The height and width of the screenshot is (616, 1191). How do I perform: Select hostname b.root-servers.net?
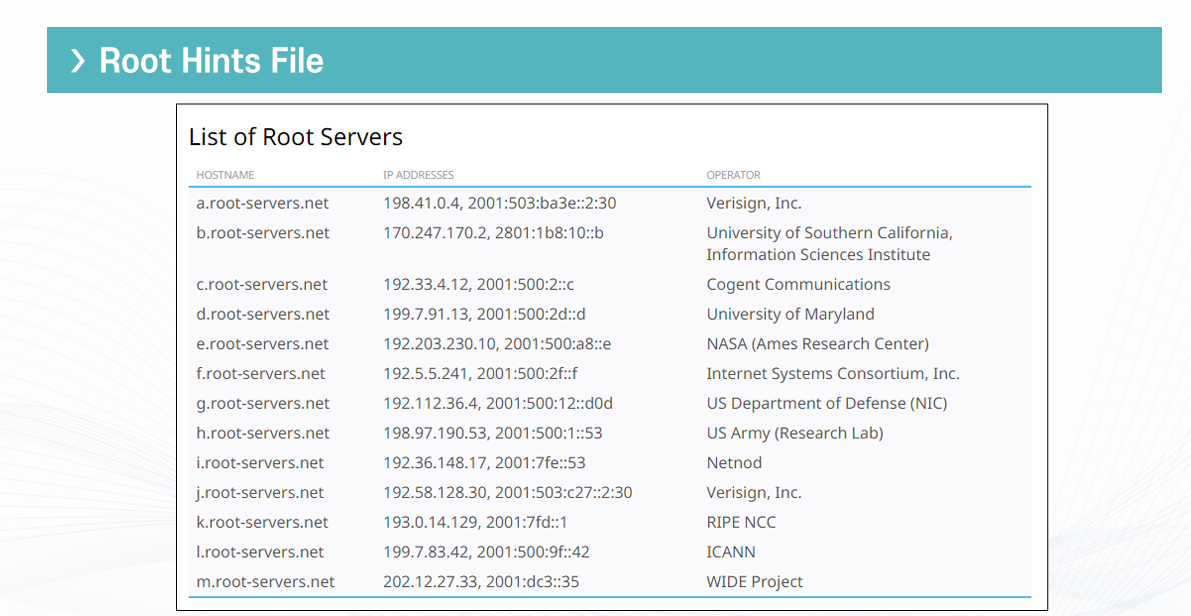point(263,233)
